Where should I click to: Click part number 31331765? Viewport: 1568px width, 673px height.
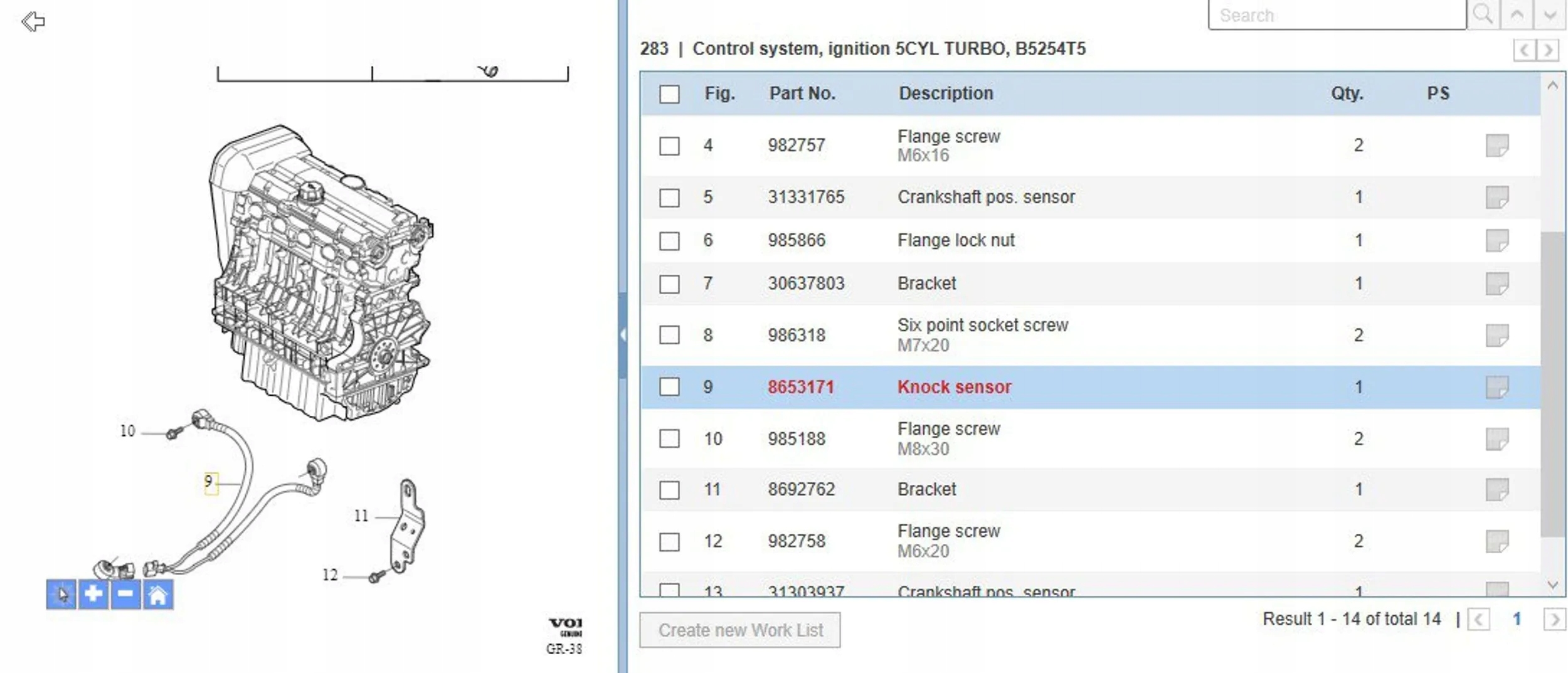point(806,197)
